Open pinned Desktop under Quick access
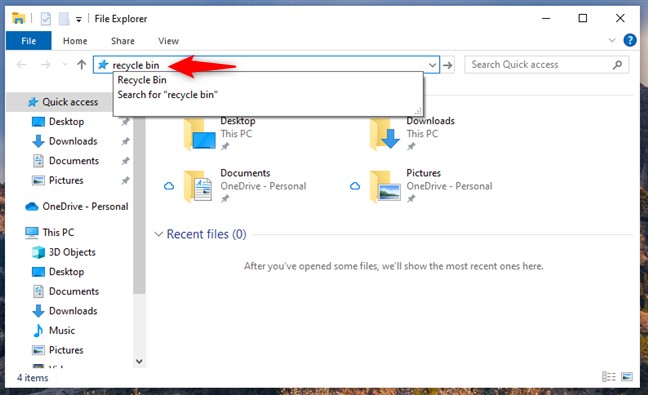The width and height of the screenshot is (648, 395). click(x=66, y=122)
